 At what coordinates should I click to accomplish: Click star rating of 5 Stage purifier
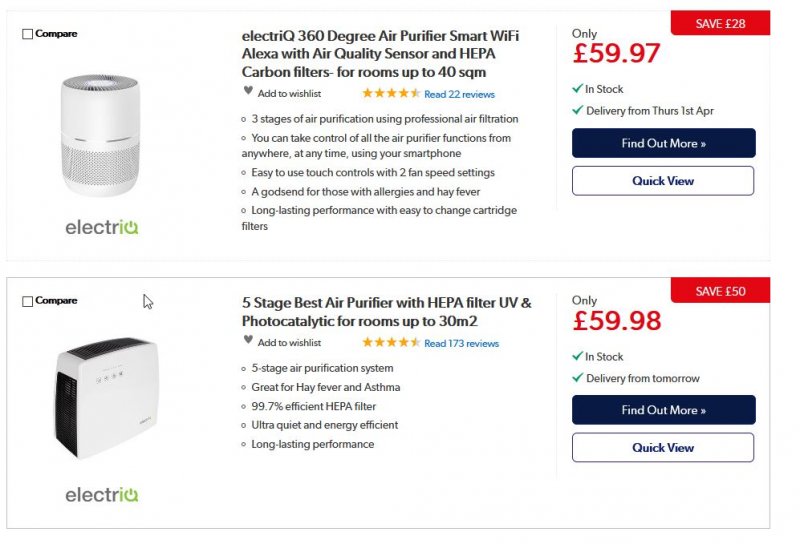390,342
